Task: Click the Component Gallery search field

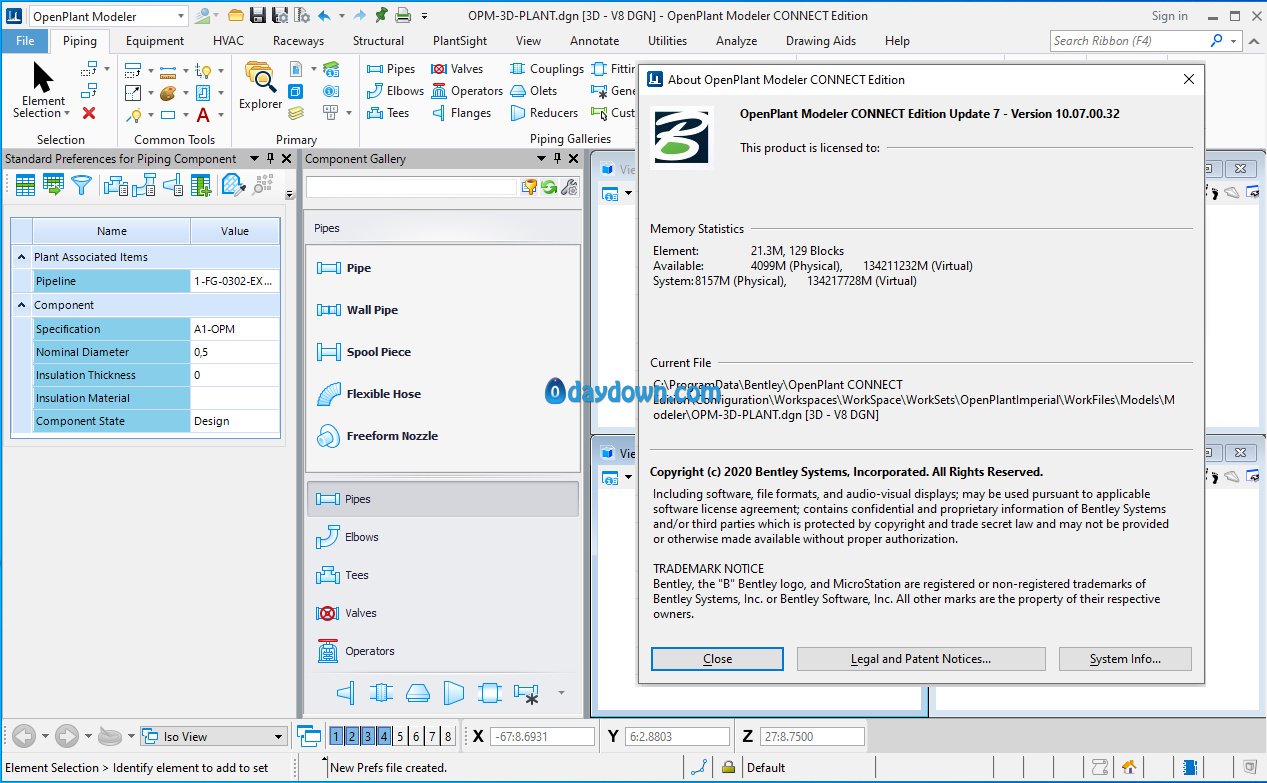Action: coord(412,187)
